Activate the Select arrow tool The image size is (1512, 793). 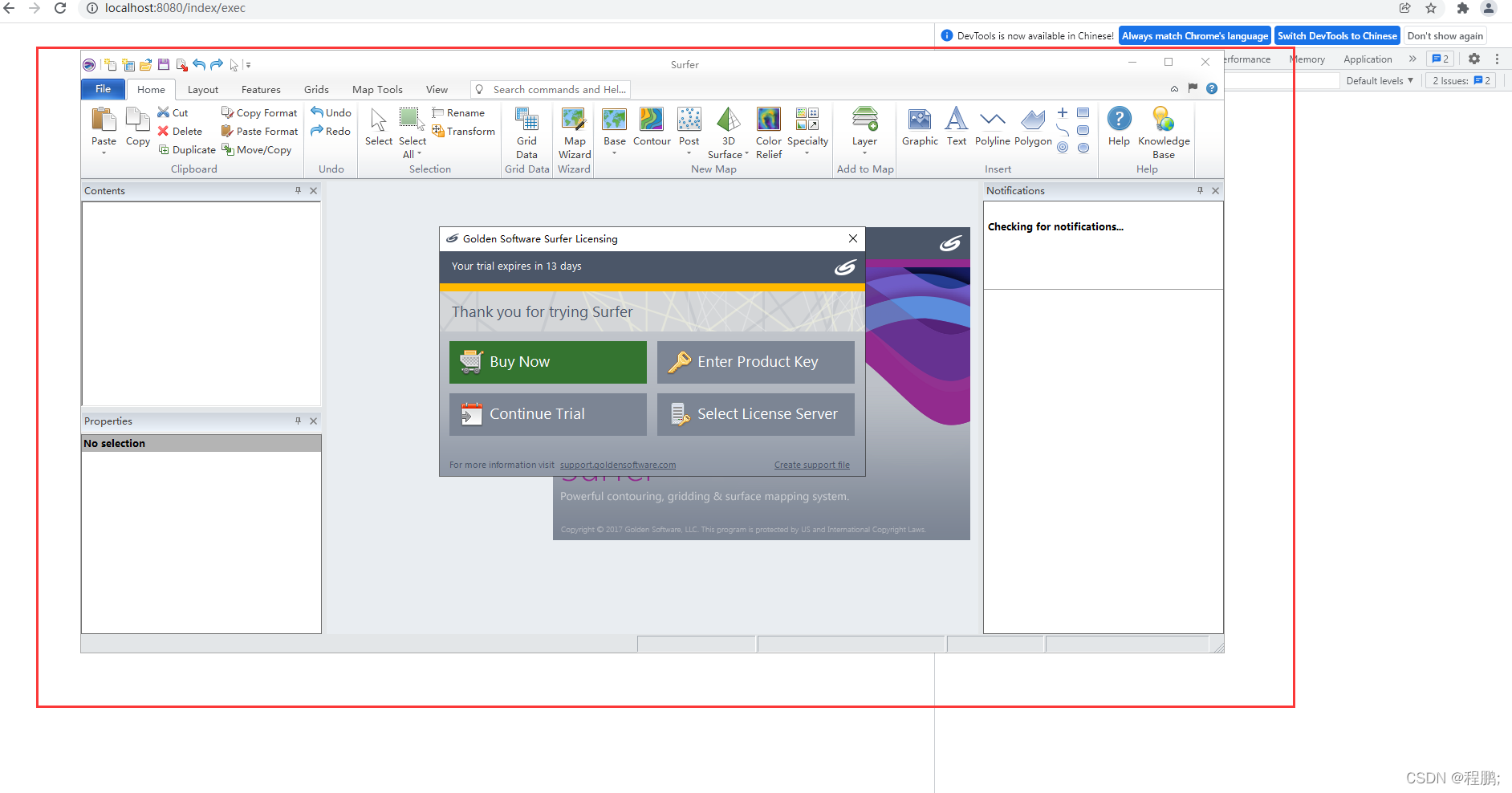point(379,127)
